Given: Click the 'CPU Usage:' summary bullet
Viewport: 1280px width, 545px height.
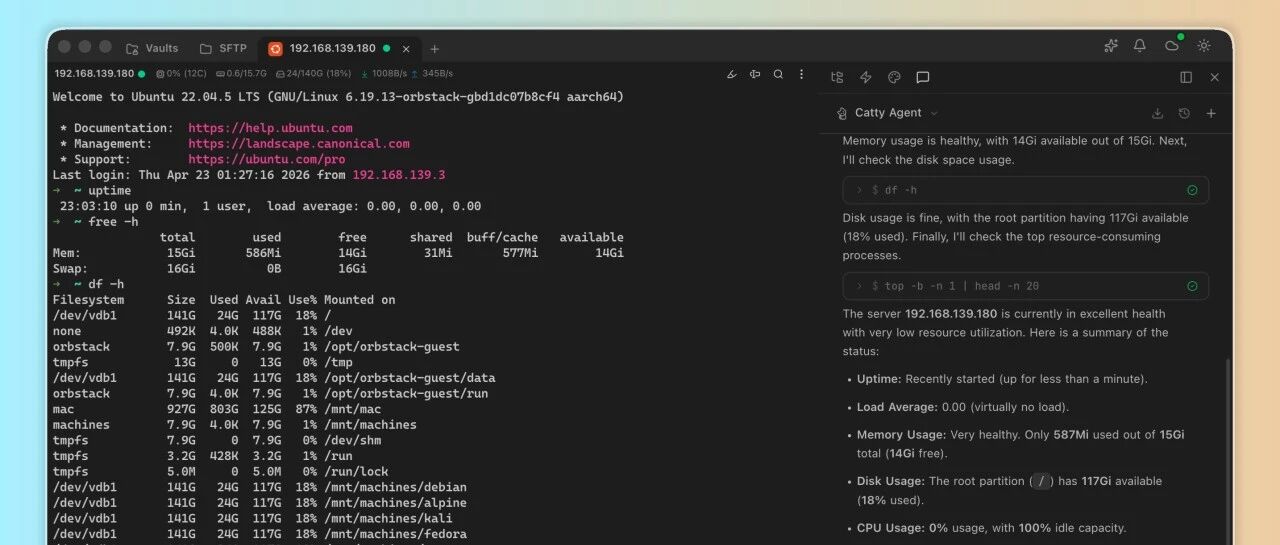Looking at the screenshot, I should pos(991,528).
